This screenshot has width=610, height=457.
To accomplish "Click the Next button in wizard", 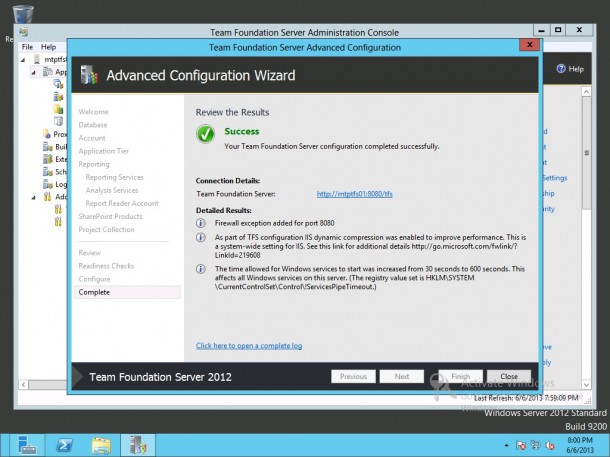I will [x=401, y=376].
